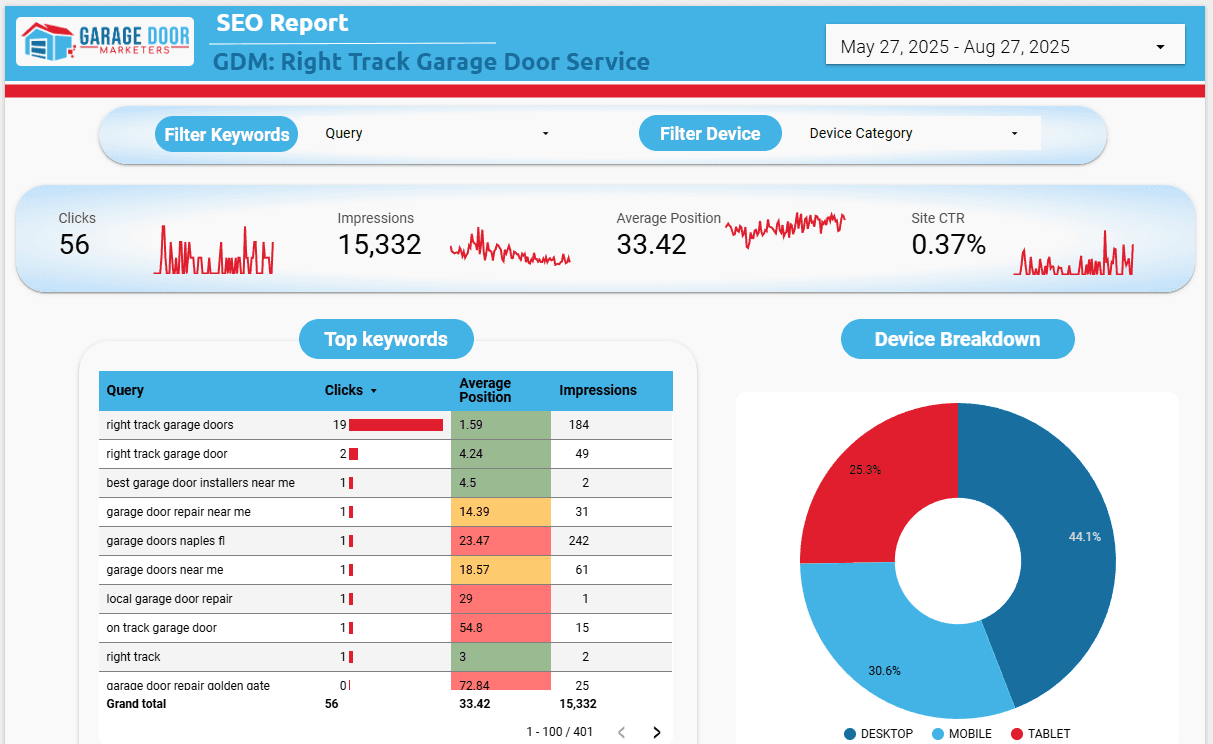Click the Average Position value 33.42
The width and height of the screenshot is (1213, 744).
coord(651,244)
